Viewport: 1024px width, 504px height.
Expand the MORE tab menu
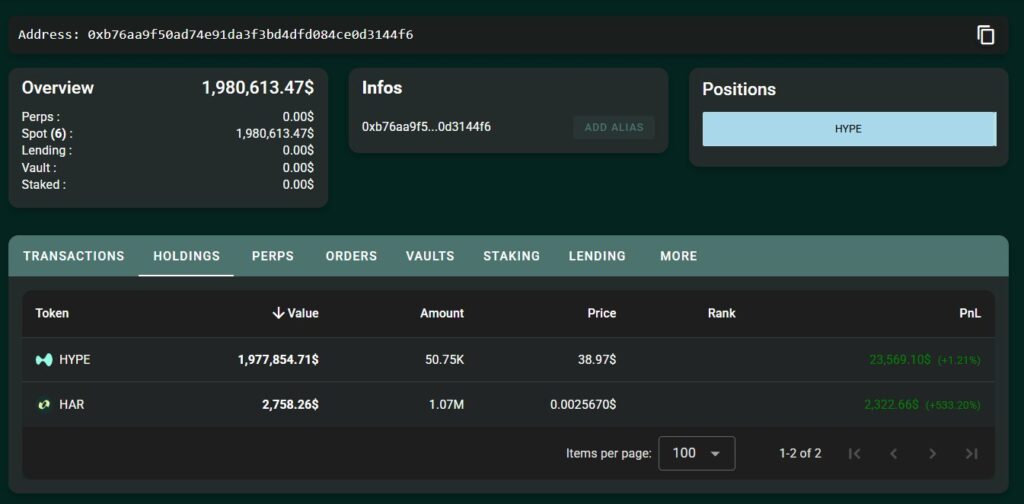tap(679, 256)
